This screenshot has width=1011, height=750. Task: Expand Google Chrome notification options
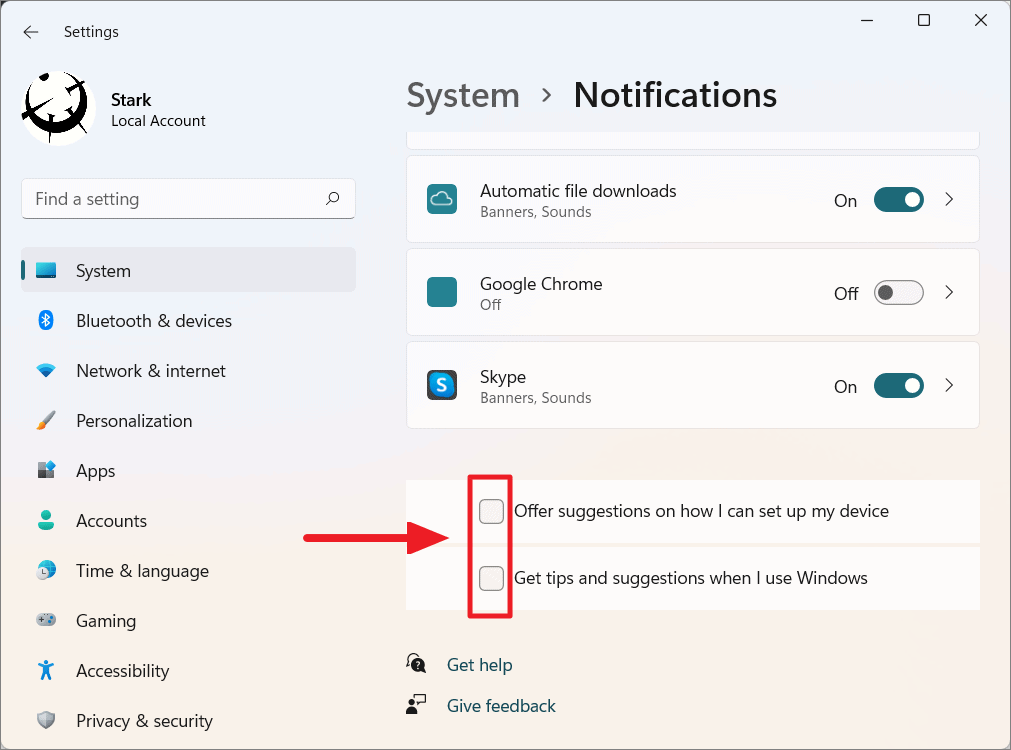tap(948, 292)
